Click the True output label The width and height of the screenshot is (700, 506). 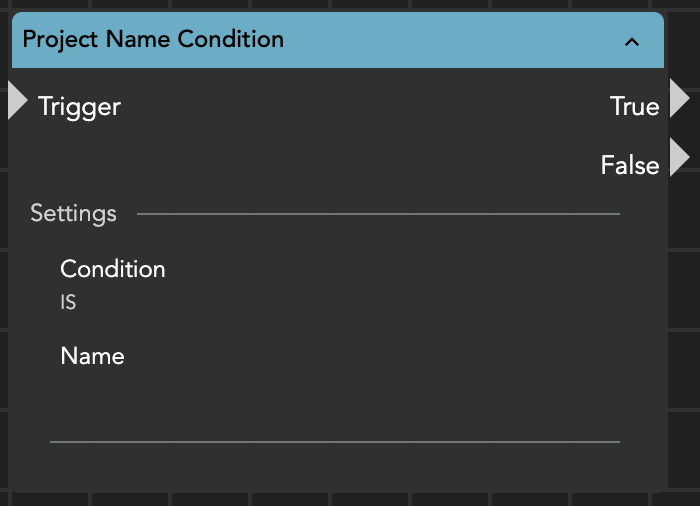(634, 107)
